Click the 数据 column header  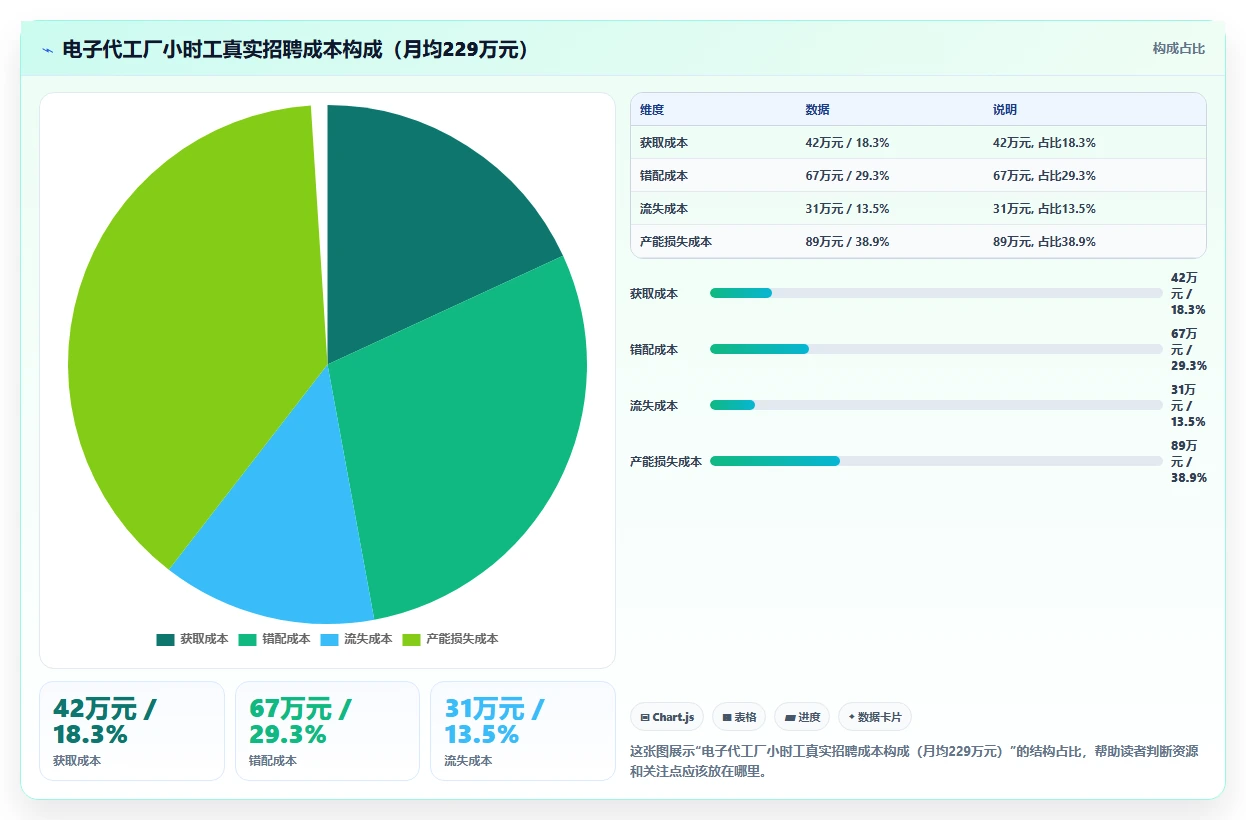817,110
